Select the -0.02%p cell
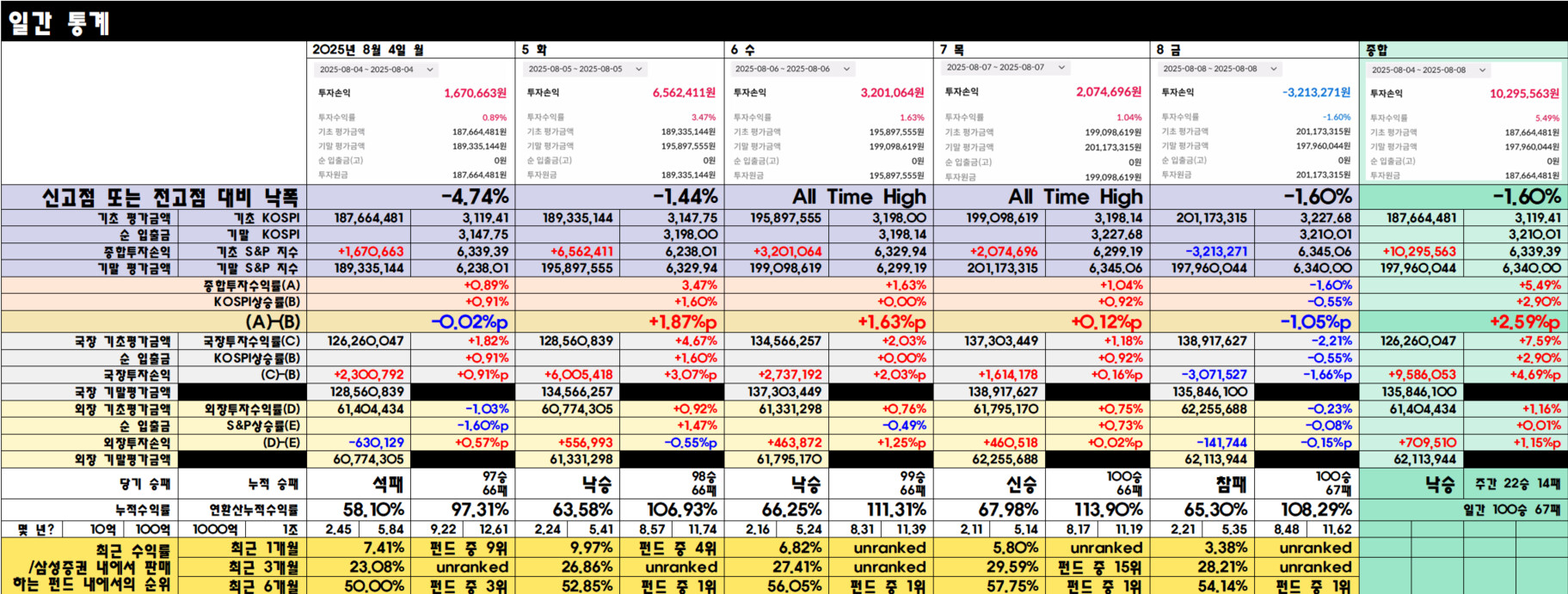Viewport: 1568px width, 594px height. [x=470, y=321]
